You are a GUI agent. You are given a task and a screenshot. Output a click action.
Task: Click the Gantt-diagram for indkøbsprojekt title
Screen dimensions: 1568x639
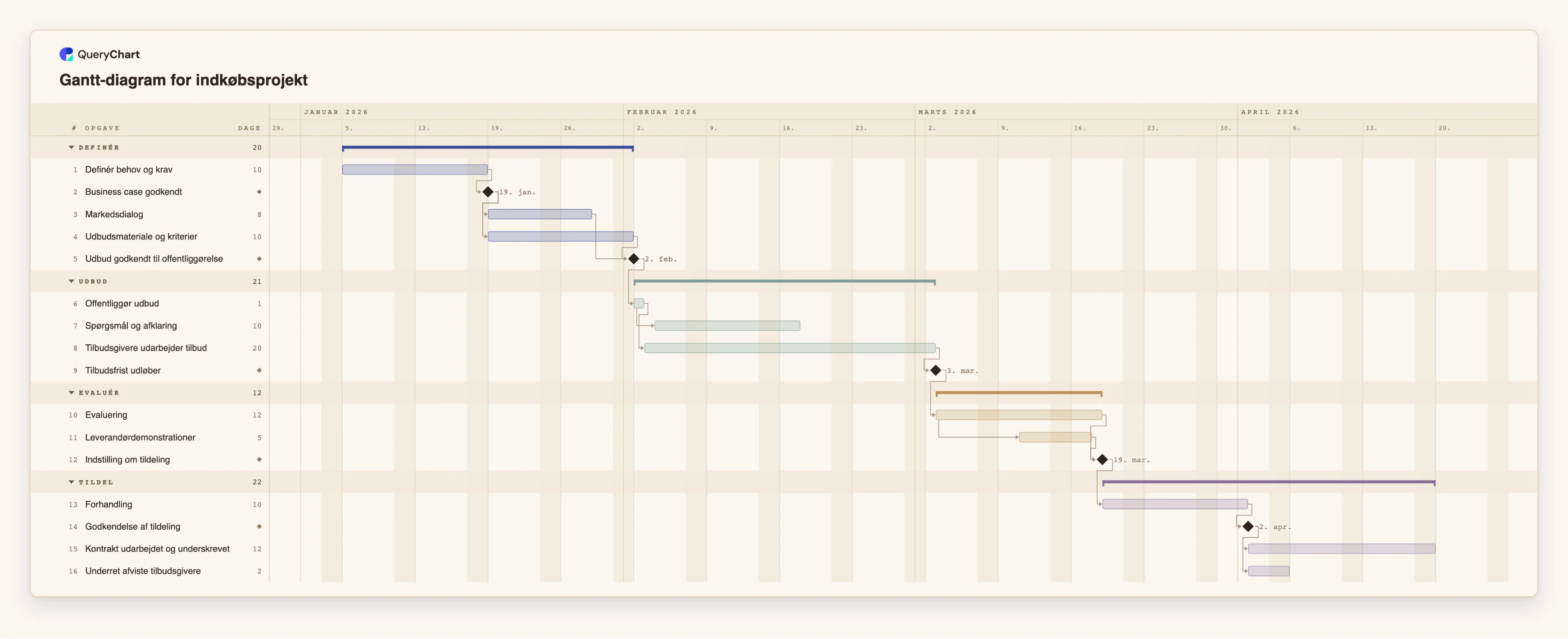pyautogui.click(x=183, y=80)
